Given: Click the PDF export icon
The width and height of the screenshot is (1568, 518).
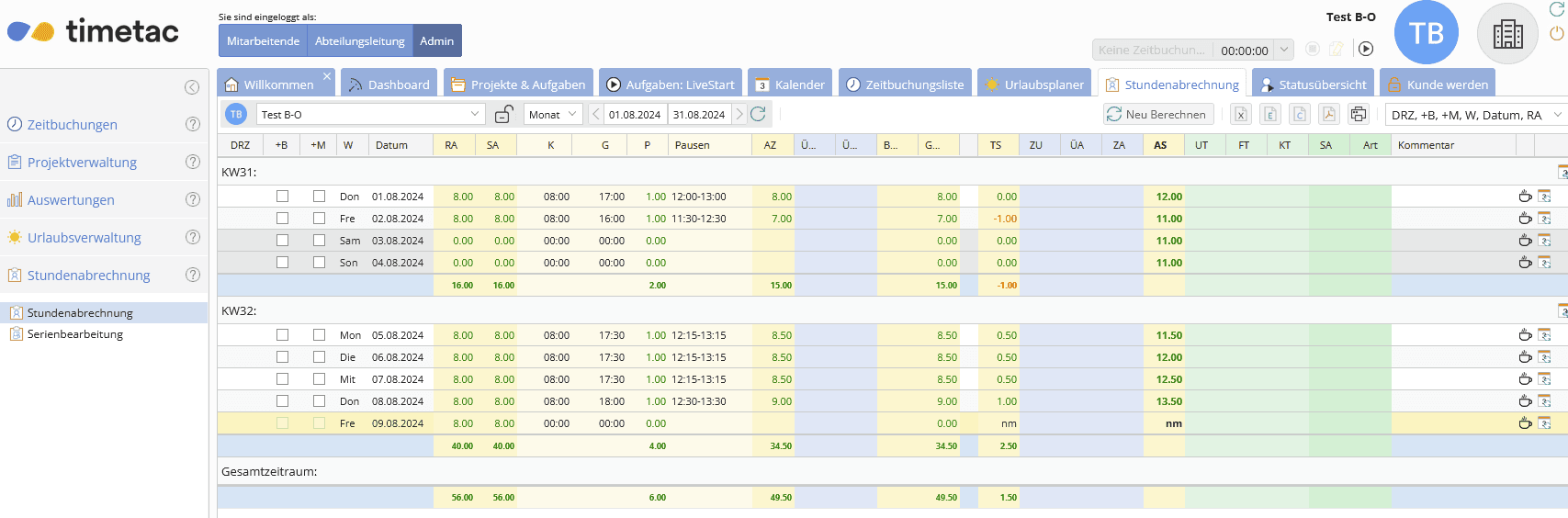Looking at the screenshot, I should 1328,114.
